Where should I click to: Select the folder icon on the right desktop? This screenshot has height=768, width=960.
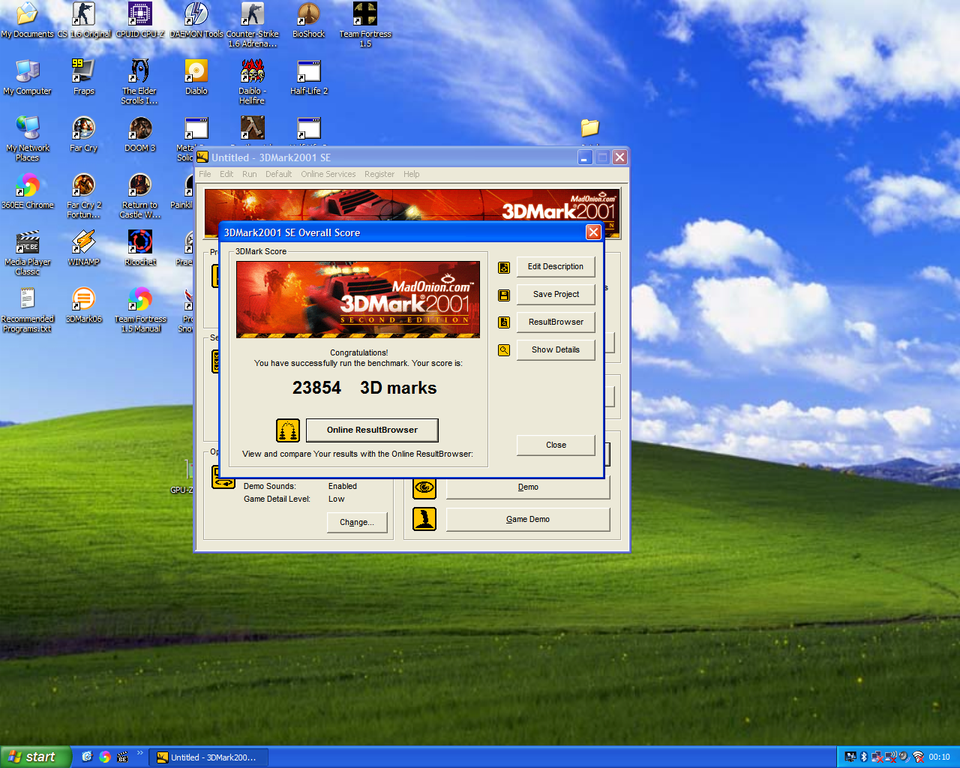pos(590,127)
